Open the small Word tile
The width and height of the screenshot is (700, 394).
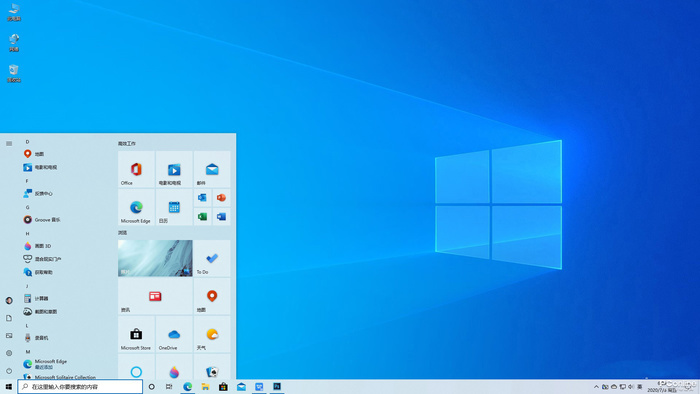(x=221, y=216)
